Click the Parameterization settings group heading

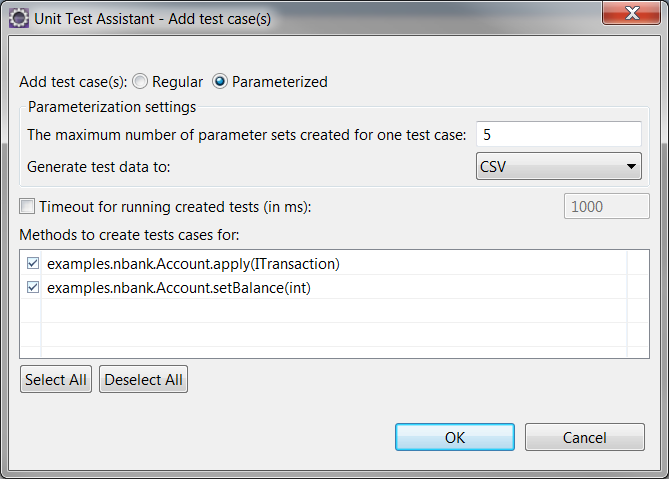[x=112, y=107]
